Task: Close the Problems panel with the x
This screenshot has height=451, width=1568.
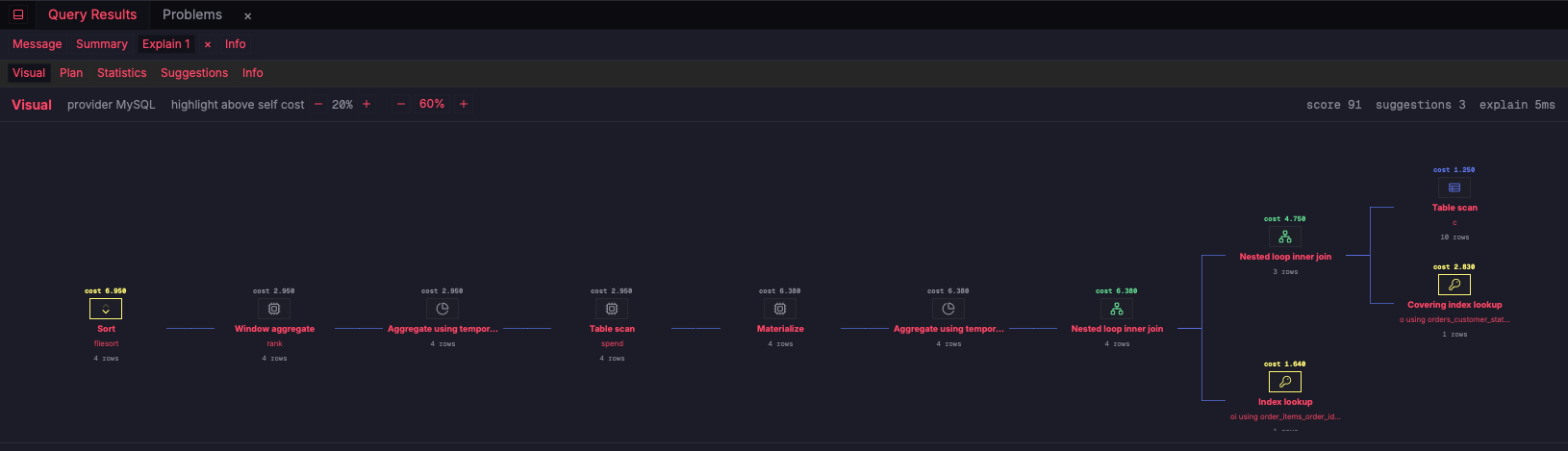Action: point(247,16)
